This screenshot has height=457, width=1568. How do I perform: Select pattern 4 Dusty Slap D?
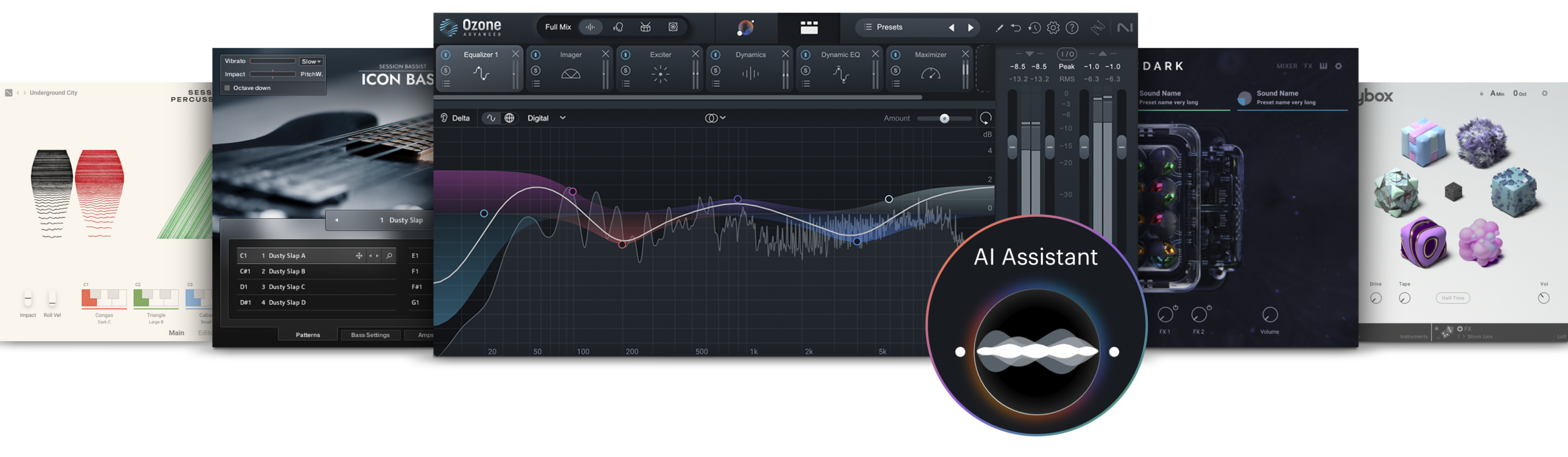point(316,302)
